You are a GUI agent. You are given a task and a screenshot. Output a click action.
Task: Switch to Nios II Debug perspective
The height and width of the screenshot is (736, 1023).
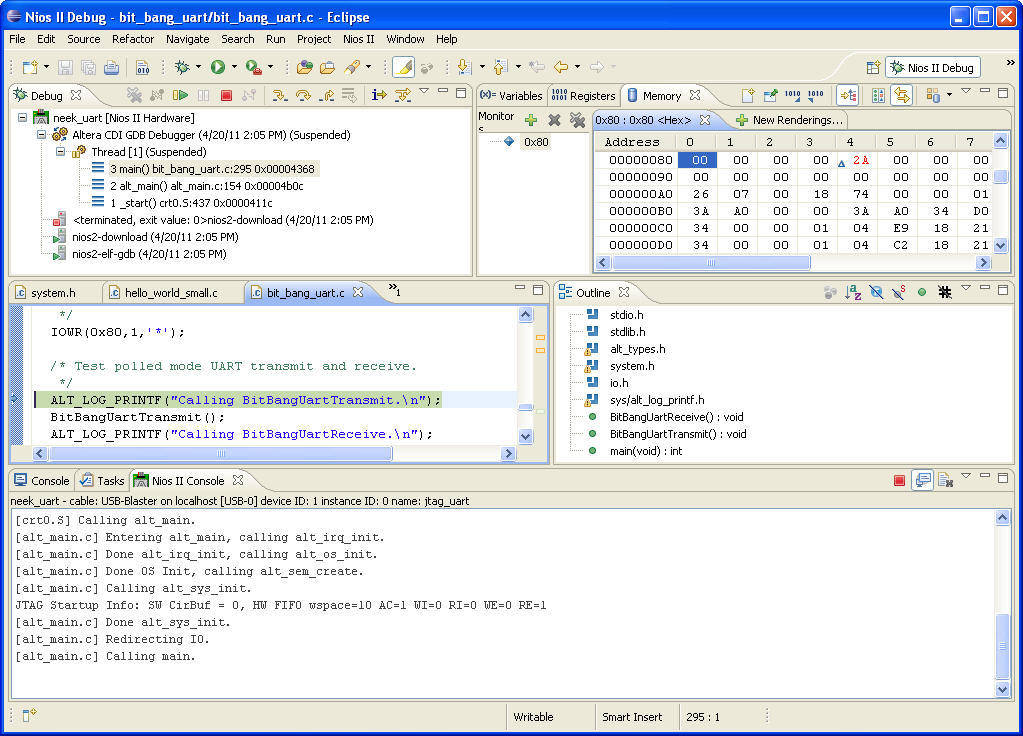click(932, 68)
